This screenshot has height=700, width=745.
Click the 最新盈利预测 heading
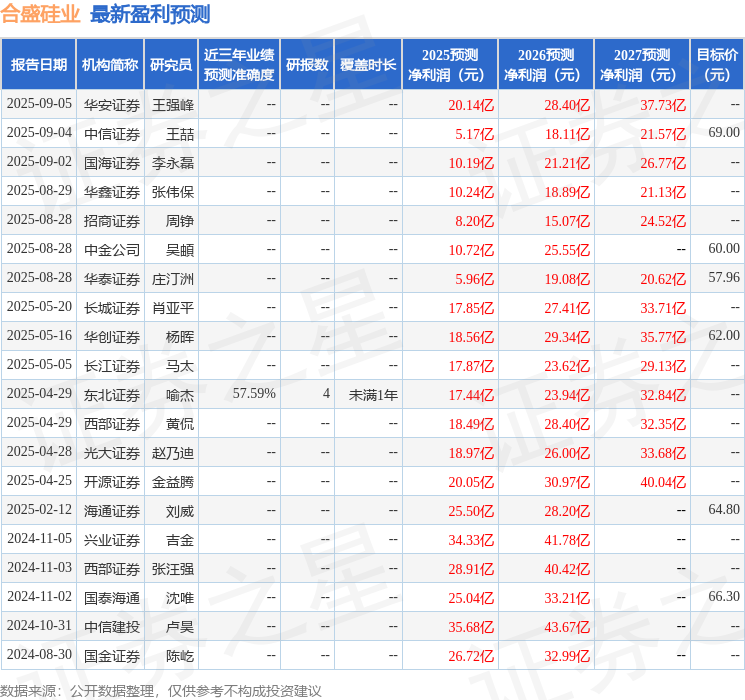[150, 14]
